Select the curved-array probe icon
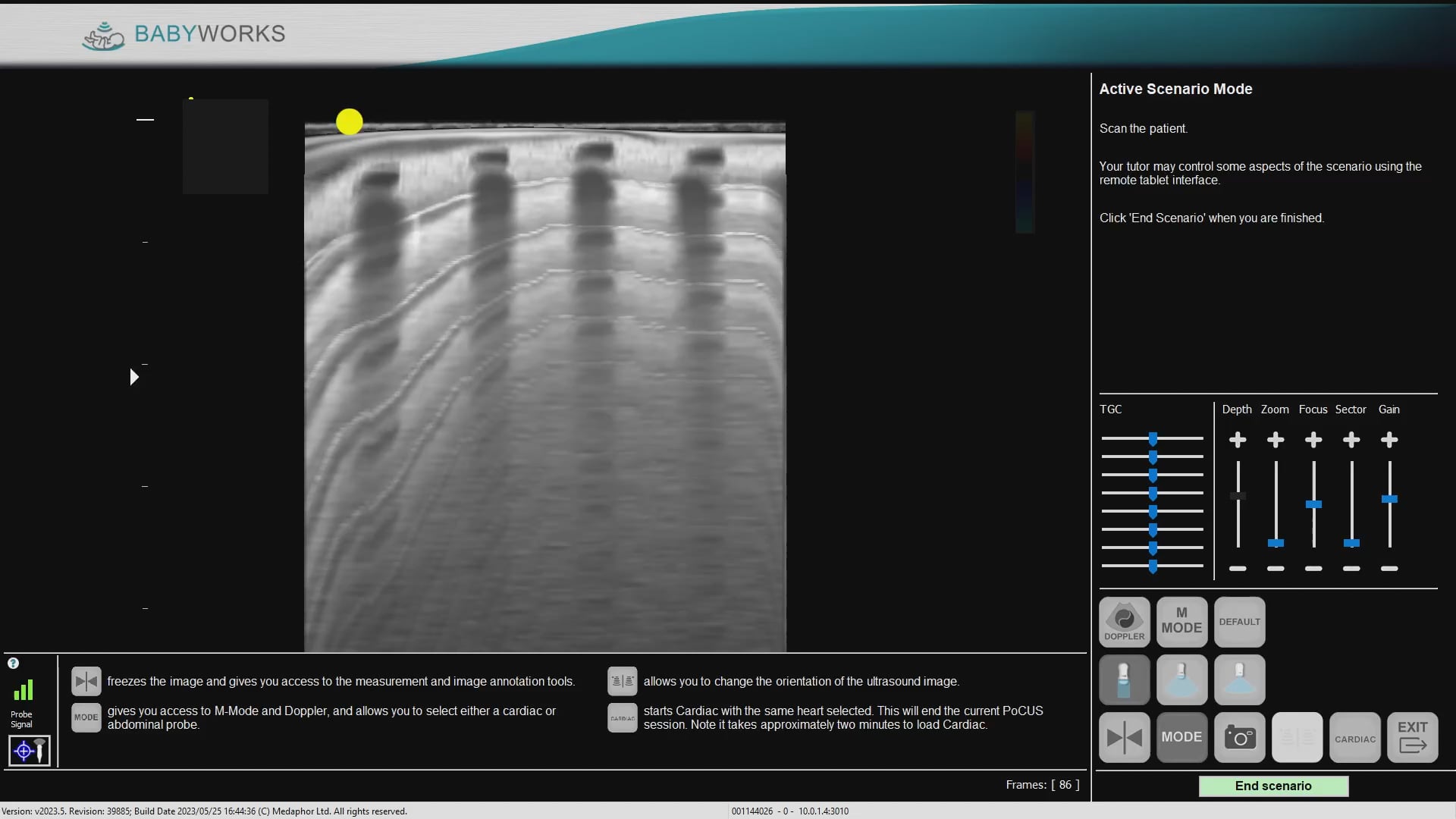 [1181, 679]
